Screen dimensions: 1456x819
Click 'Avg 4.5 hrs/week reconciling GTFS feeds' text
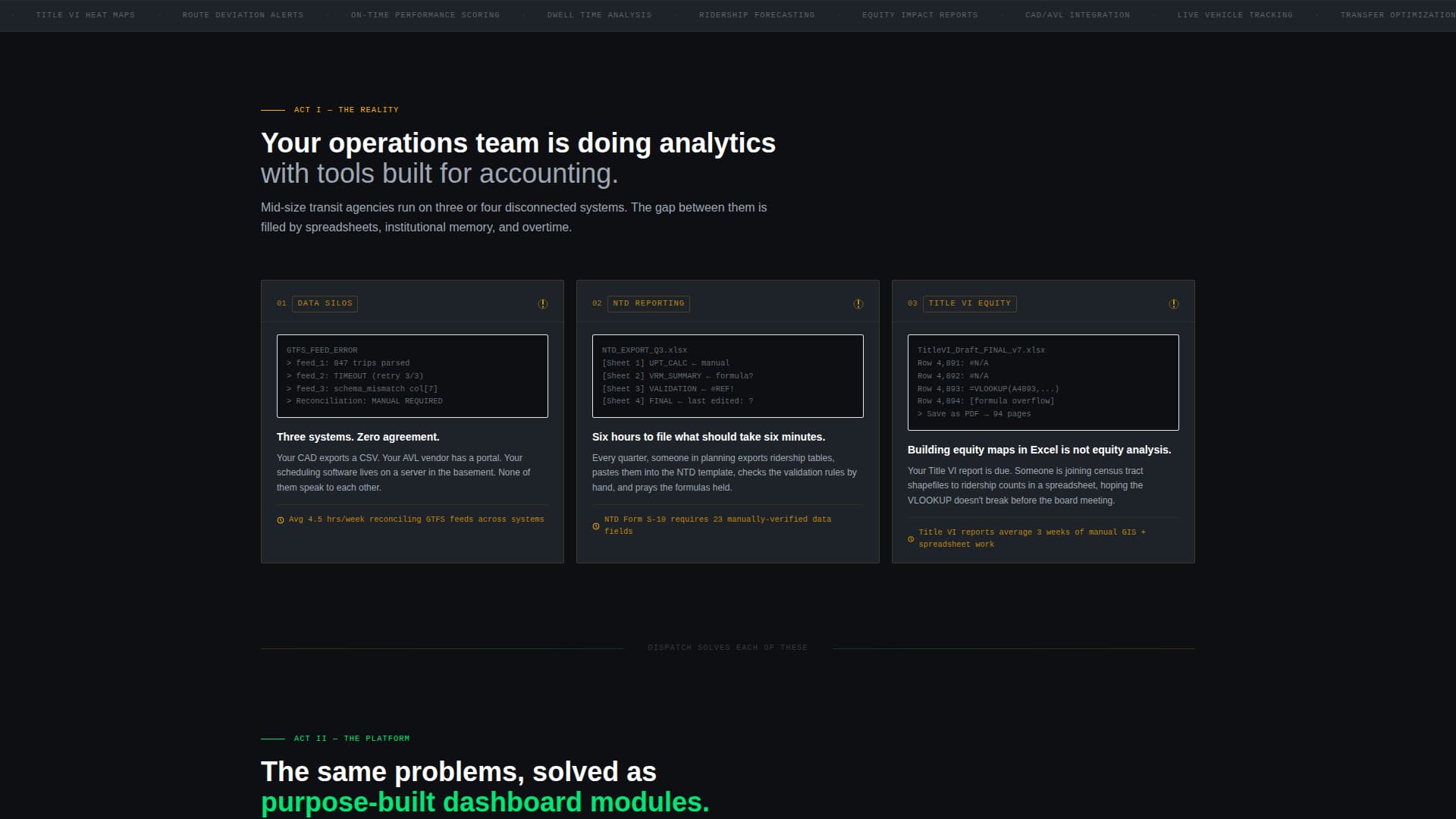point(416,519)
